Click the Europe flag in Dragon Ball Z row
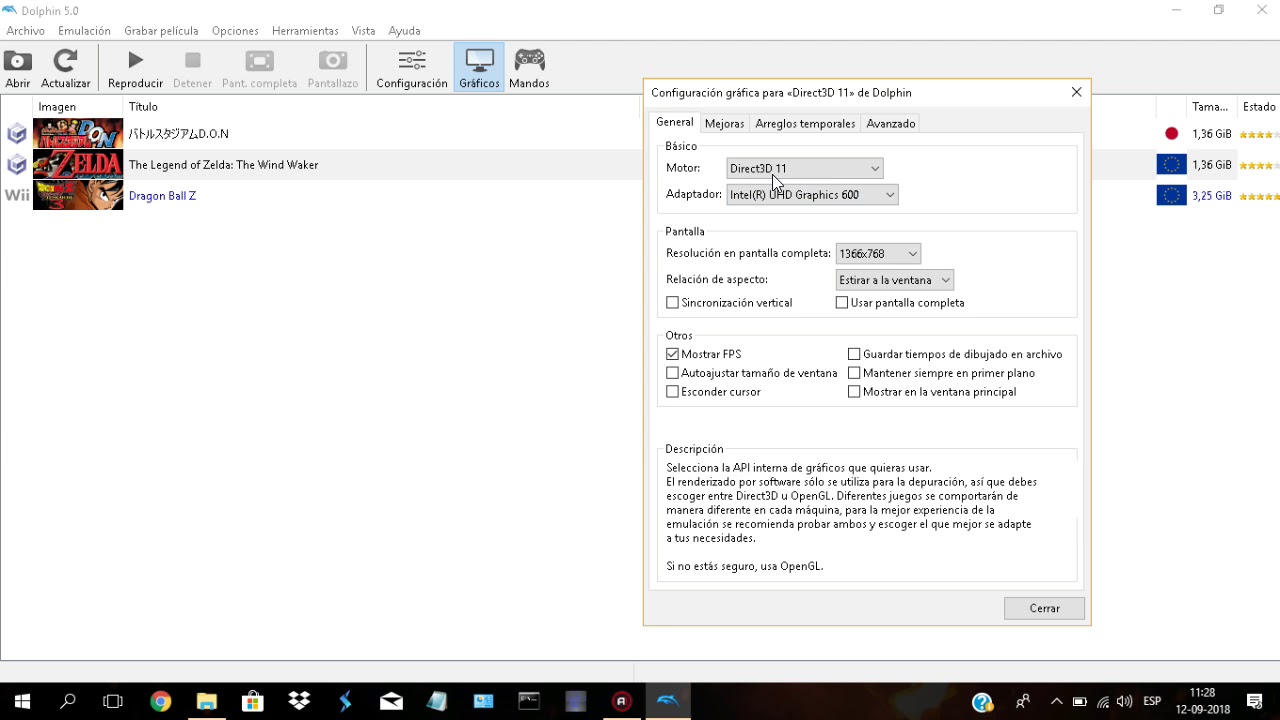 pos(1171,195)
